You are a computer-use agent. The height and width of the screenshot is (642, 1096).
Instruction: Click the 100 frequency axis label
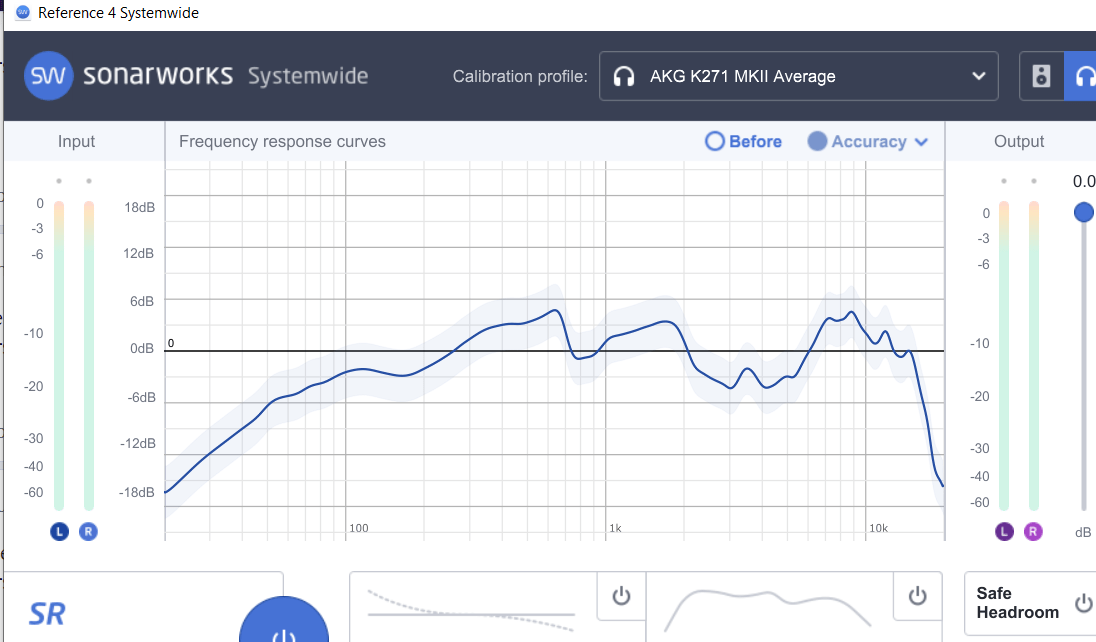pyautogui.click(x=359, y=528)
